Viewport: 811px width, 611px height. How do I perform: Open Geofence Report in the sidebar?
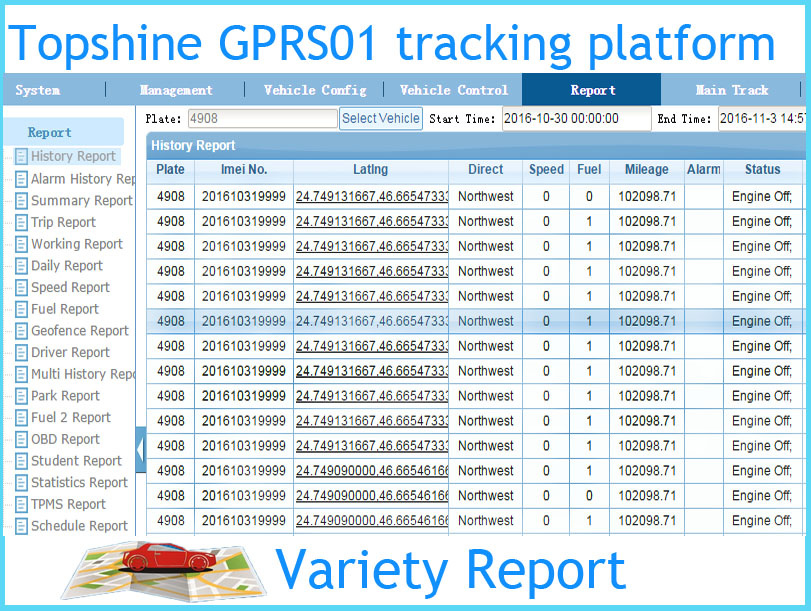(80, 331)
